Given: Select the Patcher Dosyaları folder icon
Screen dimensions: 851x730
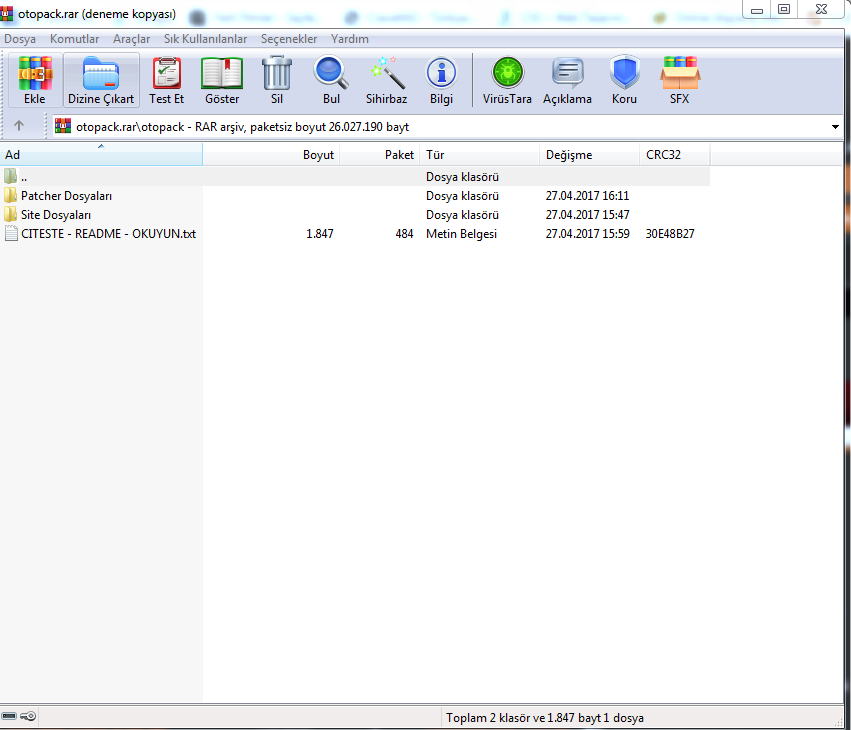Looking at the screenshot, I should tap(10, 195).
